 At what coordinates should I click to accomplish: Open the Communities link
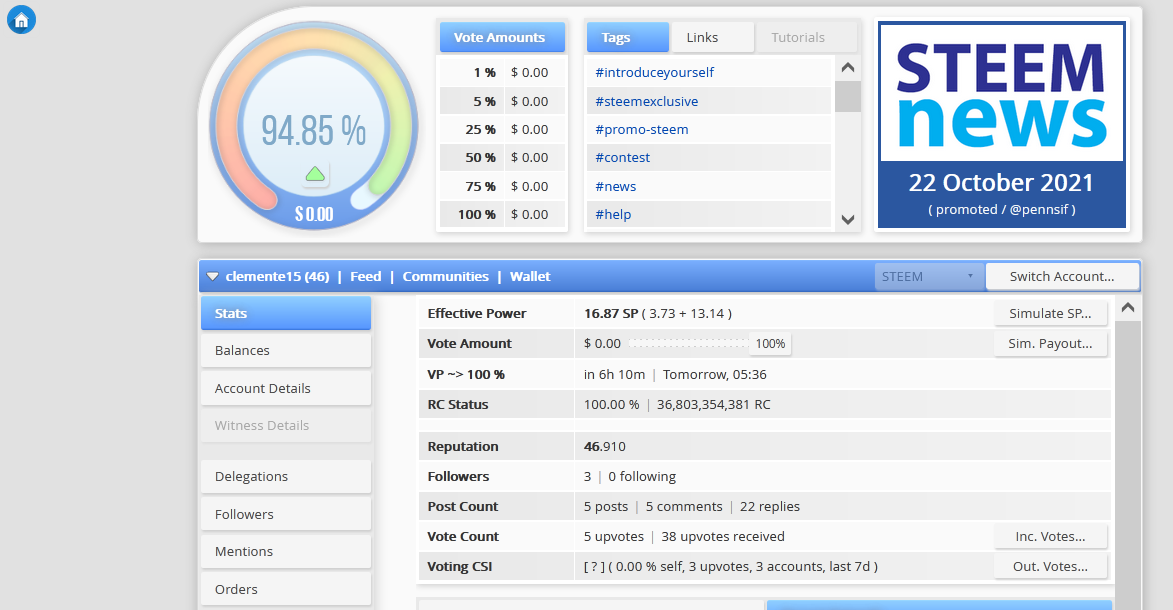point(445,276)
